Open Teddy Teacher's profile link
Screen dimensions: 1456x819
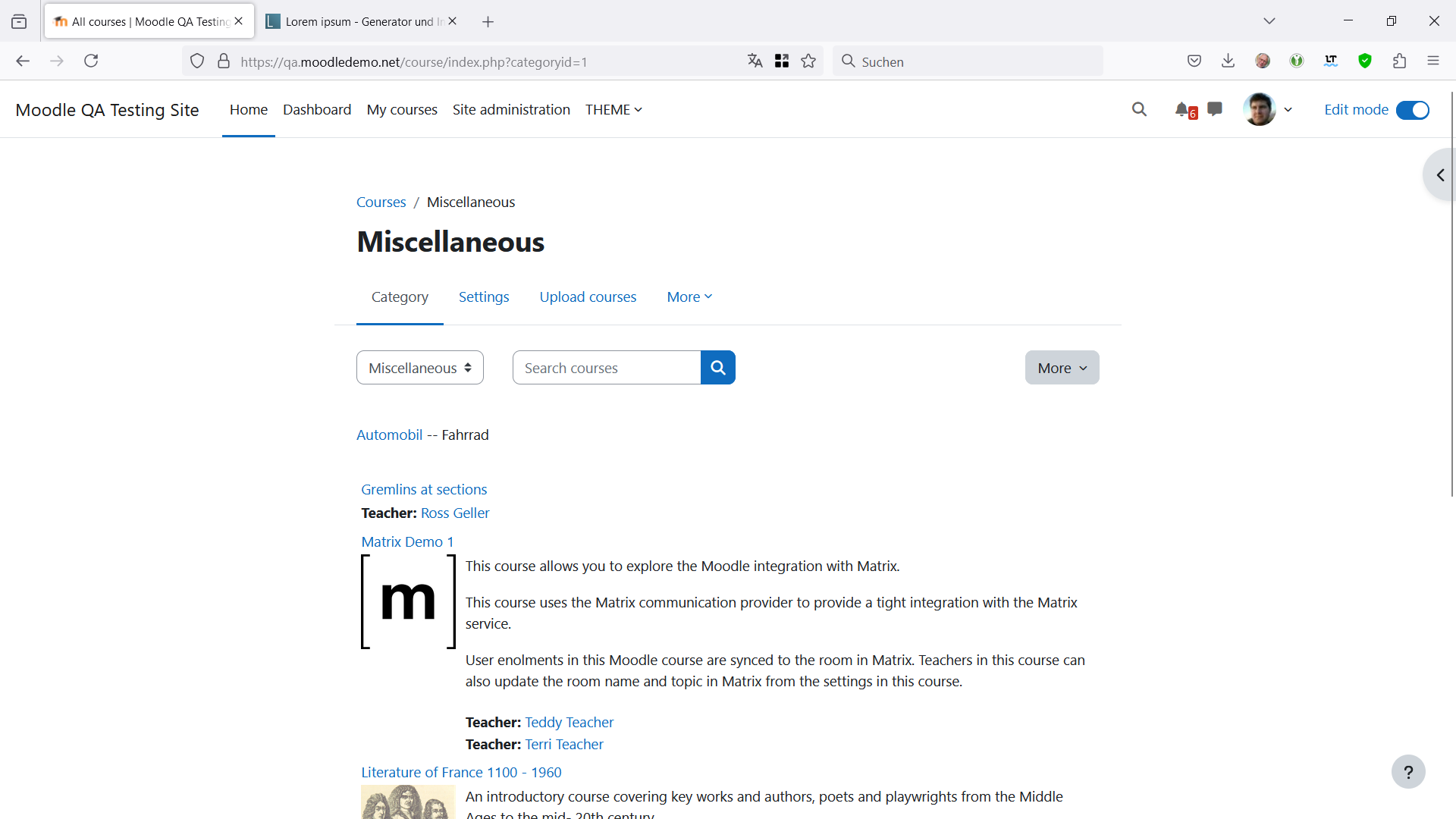pos(570,723)
